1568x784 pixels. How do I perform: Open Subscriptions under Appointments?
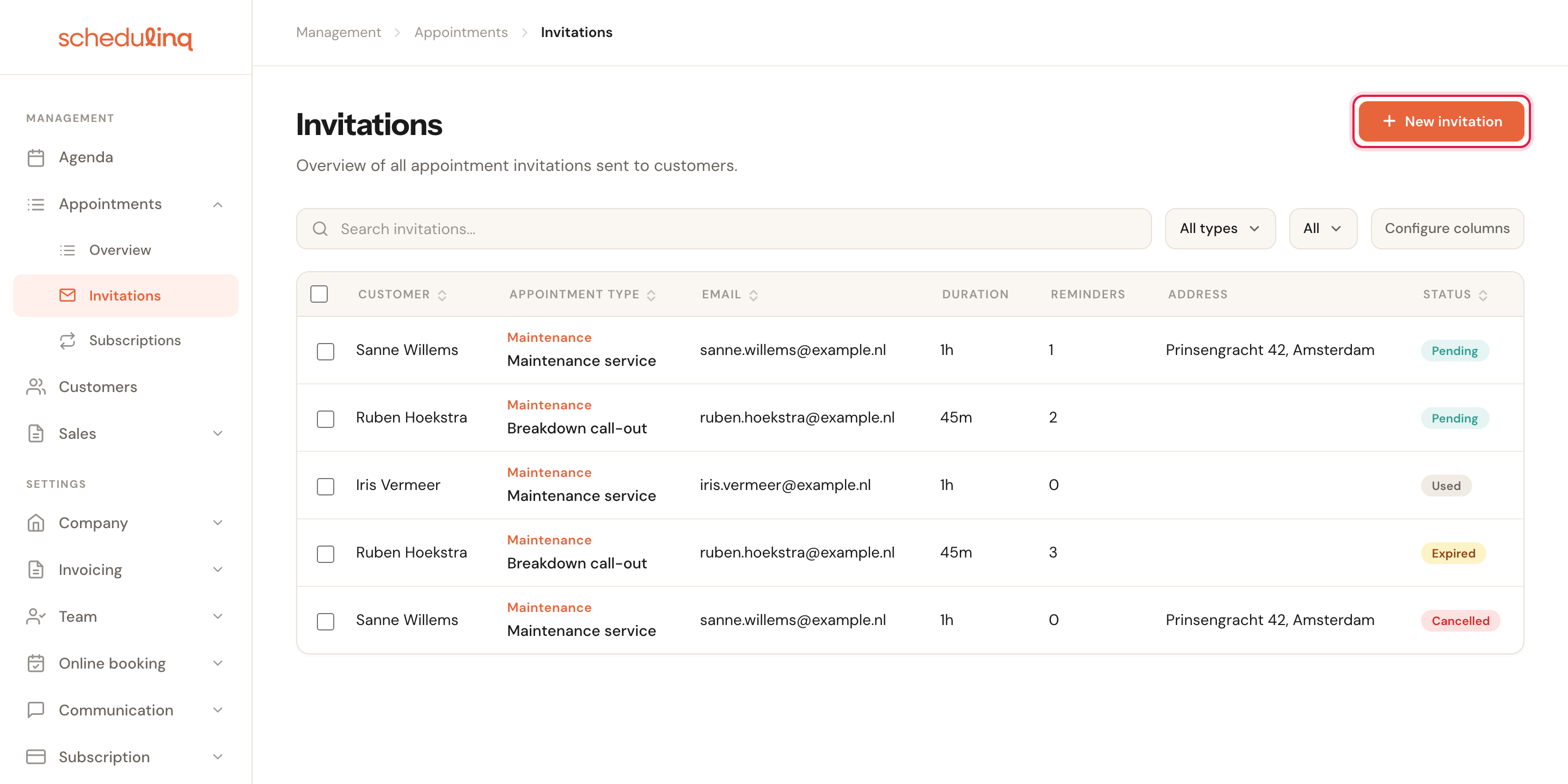pos(125,340)
